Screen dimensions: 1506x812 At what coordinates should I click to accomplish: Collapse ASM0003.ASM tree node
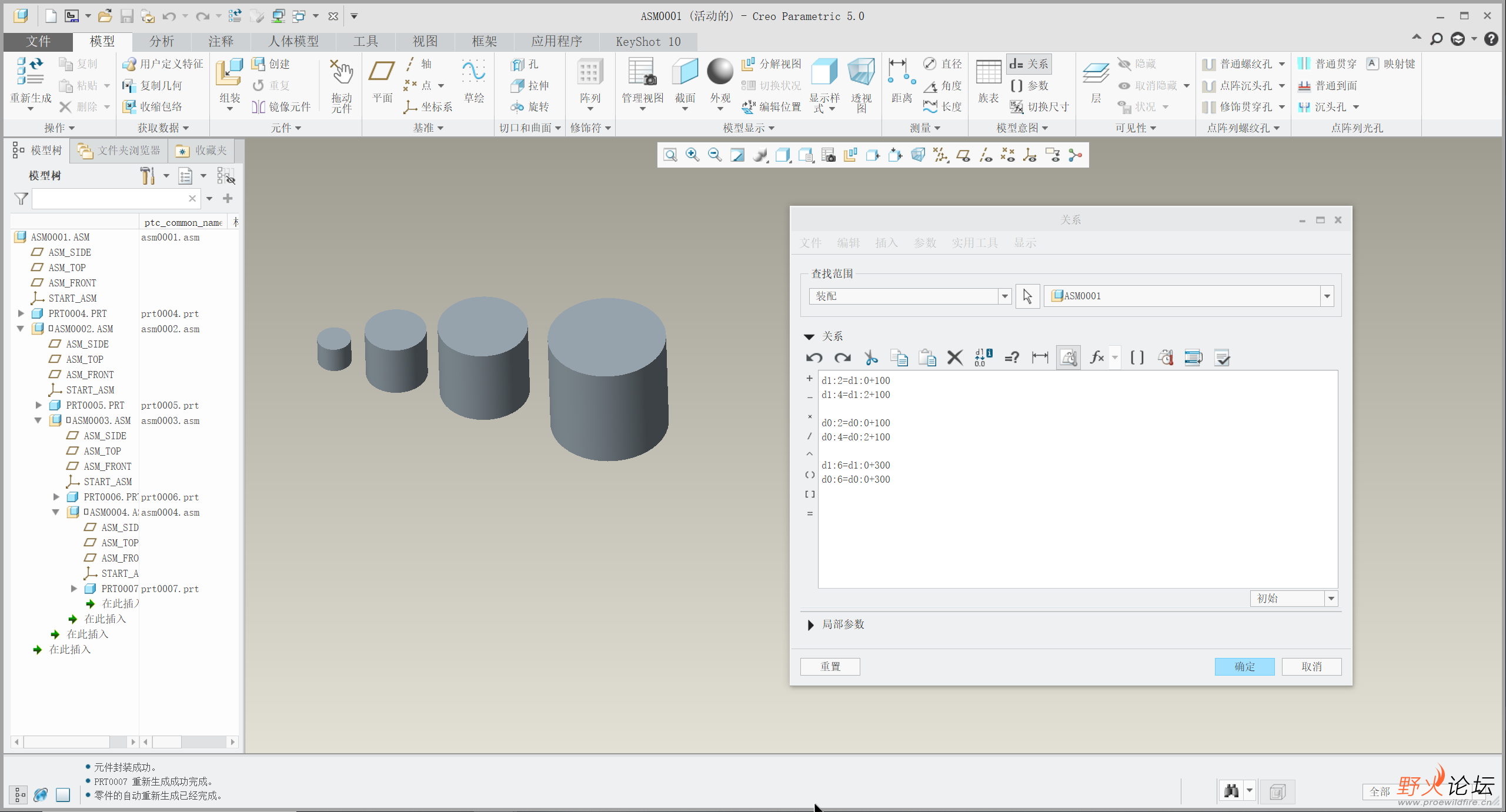pos(38,420)
